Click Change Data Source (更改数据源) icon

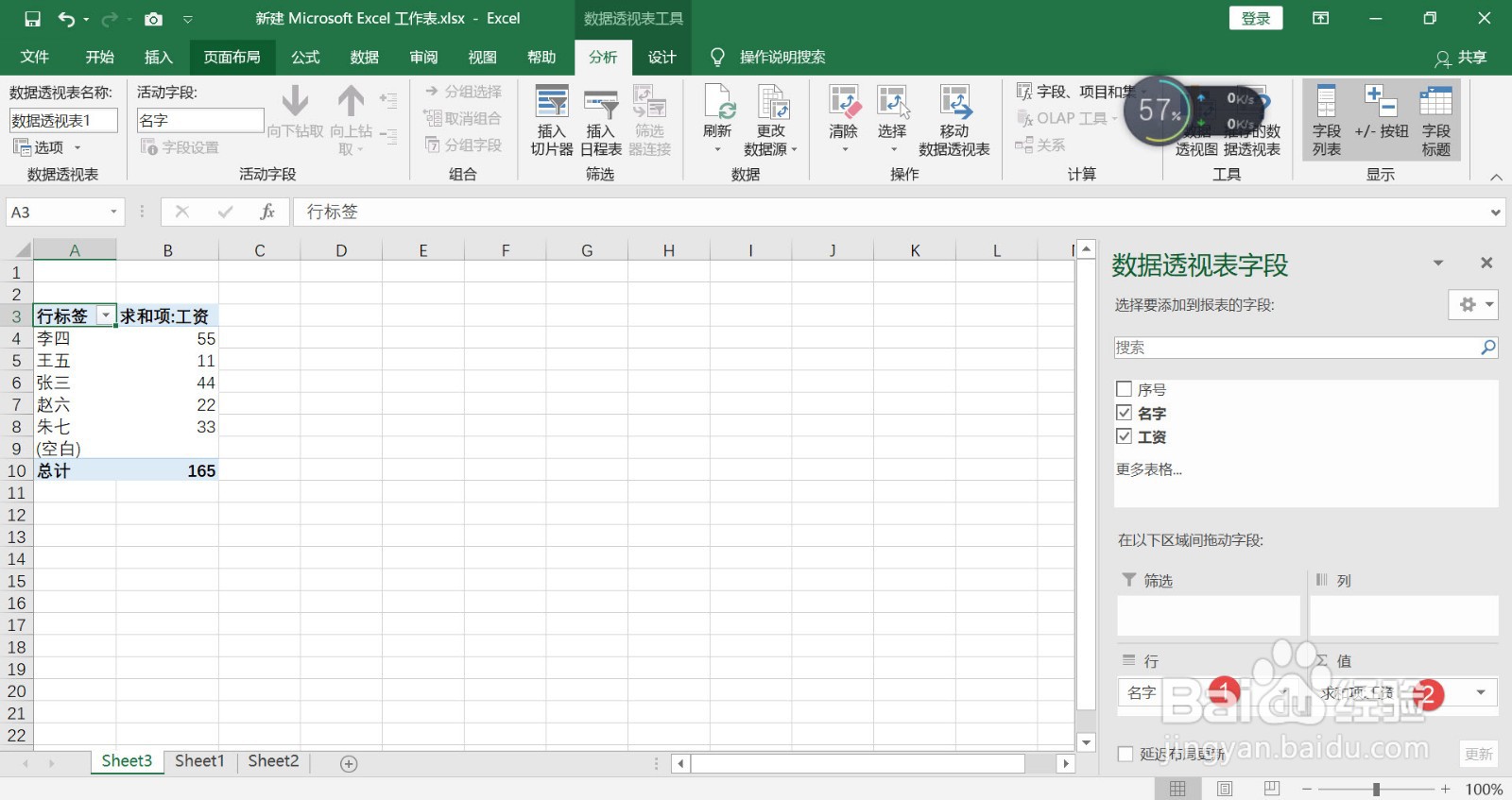pyautogui.click(x=773, y=101)
